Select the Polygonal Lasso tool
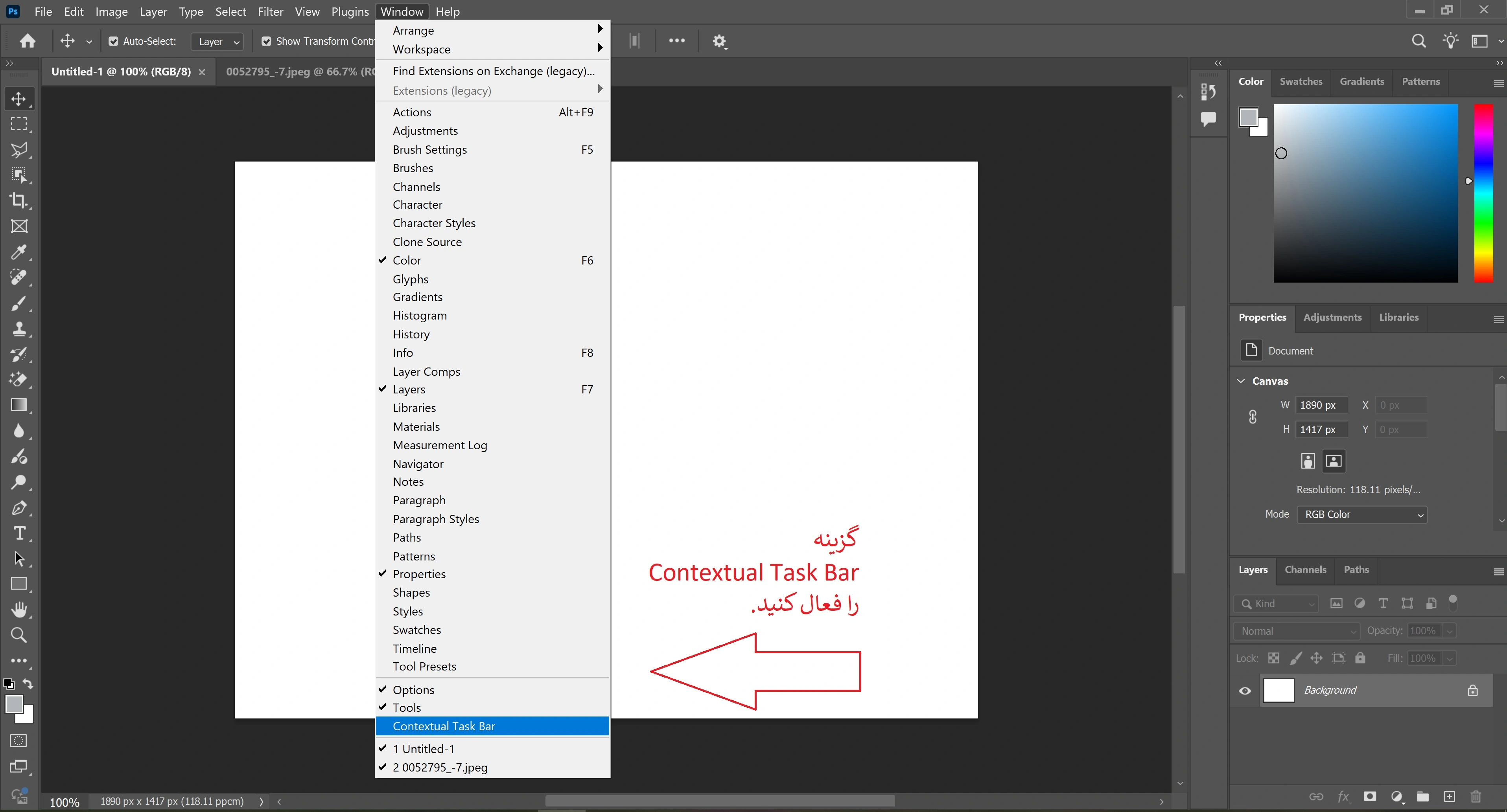The image size is (1507, 812). point(19,150)
